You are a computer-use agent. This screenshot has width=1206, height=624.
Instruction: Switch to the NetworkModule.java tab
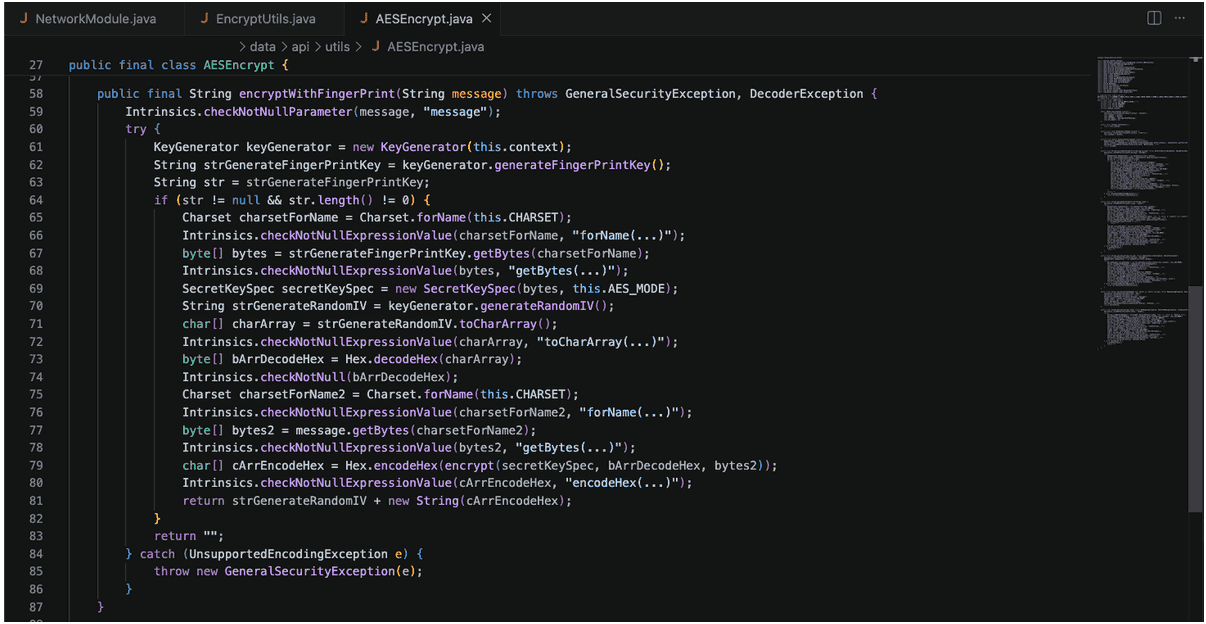pyautogui.click(x=86, y=19)
